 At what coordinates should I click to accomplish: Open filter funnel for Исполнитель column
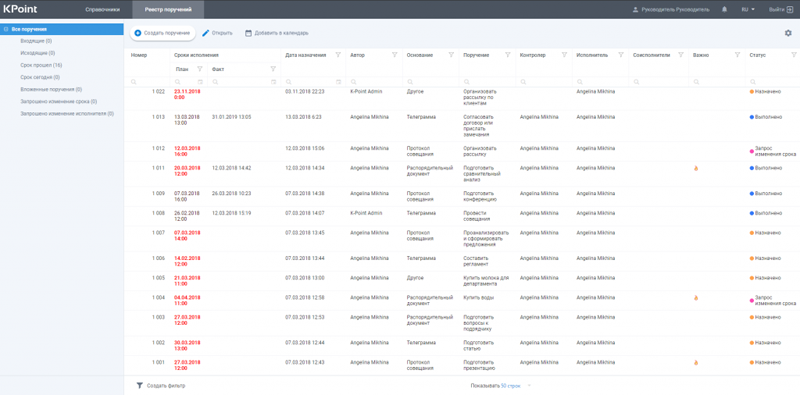pyautogui.click(x=621, y=55)
